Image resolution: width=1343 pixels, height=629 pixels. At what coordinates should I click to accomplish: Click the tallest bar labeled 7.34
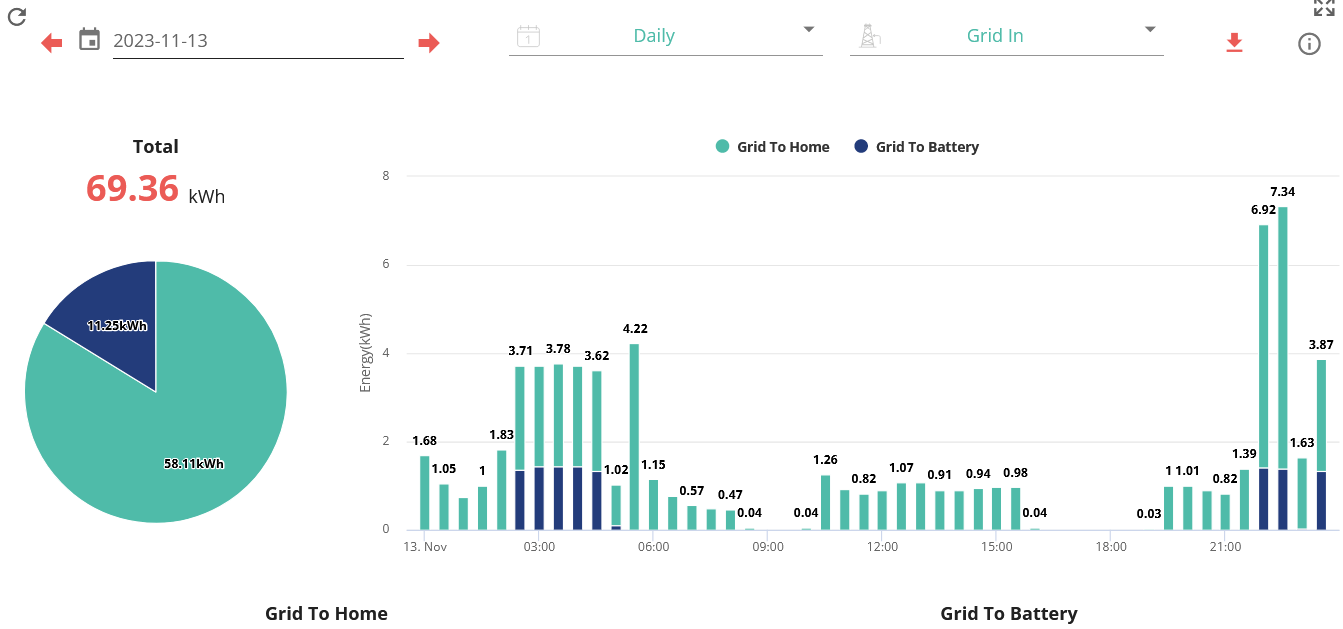[1283, 368]
